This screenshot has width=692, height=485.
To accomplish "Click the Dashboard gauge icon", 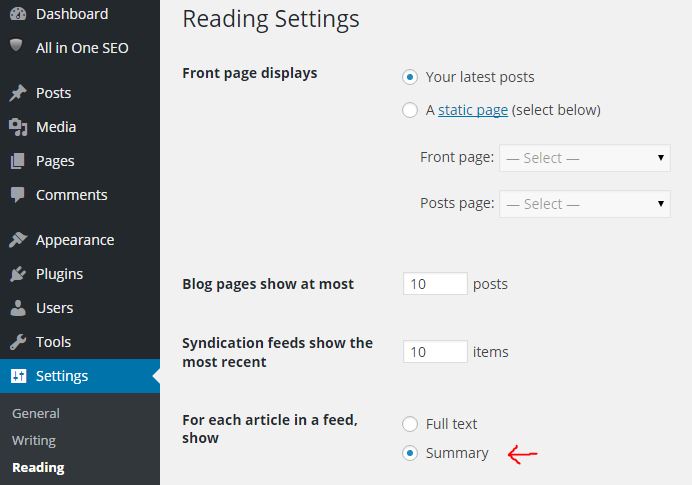I will 18,14.
